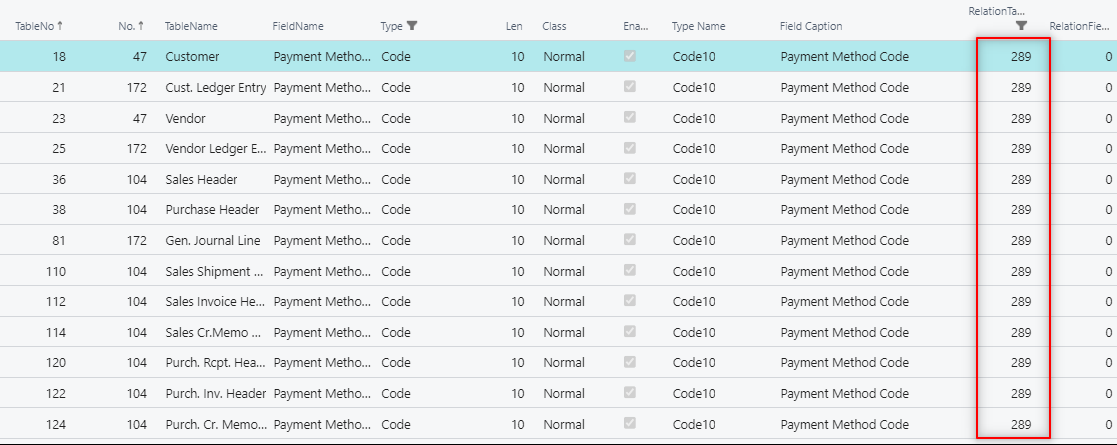
Task: Toggle the Enabled checkbox for Sales Header row
Action: (x=629, y=179)
